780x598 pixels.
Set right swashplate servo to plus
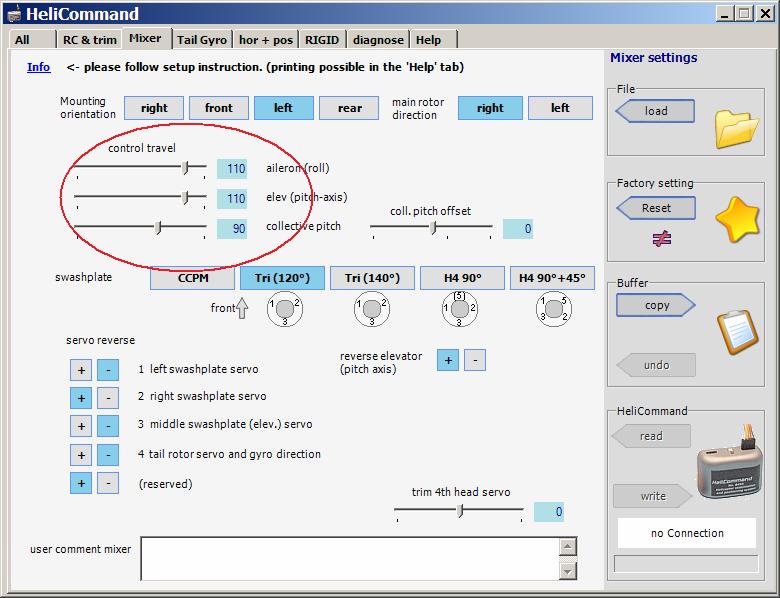point(81,398)
